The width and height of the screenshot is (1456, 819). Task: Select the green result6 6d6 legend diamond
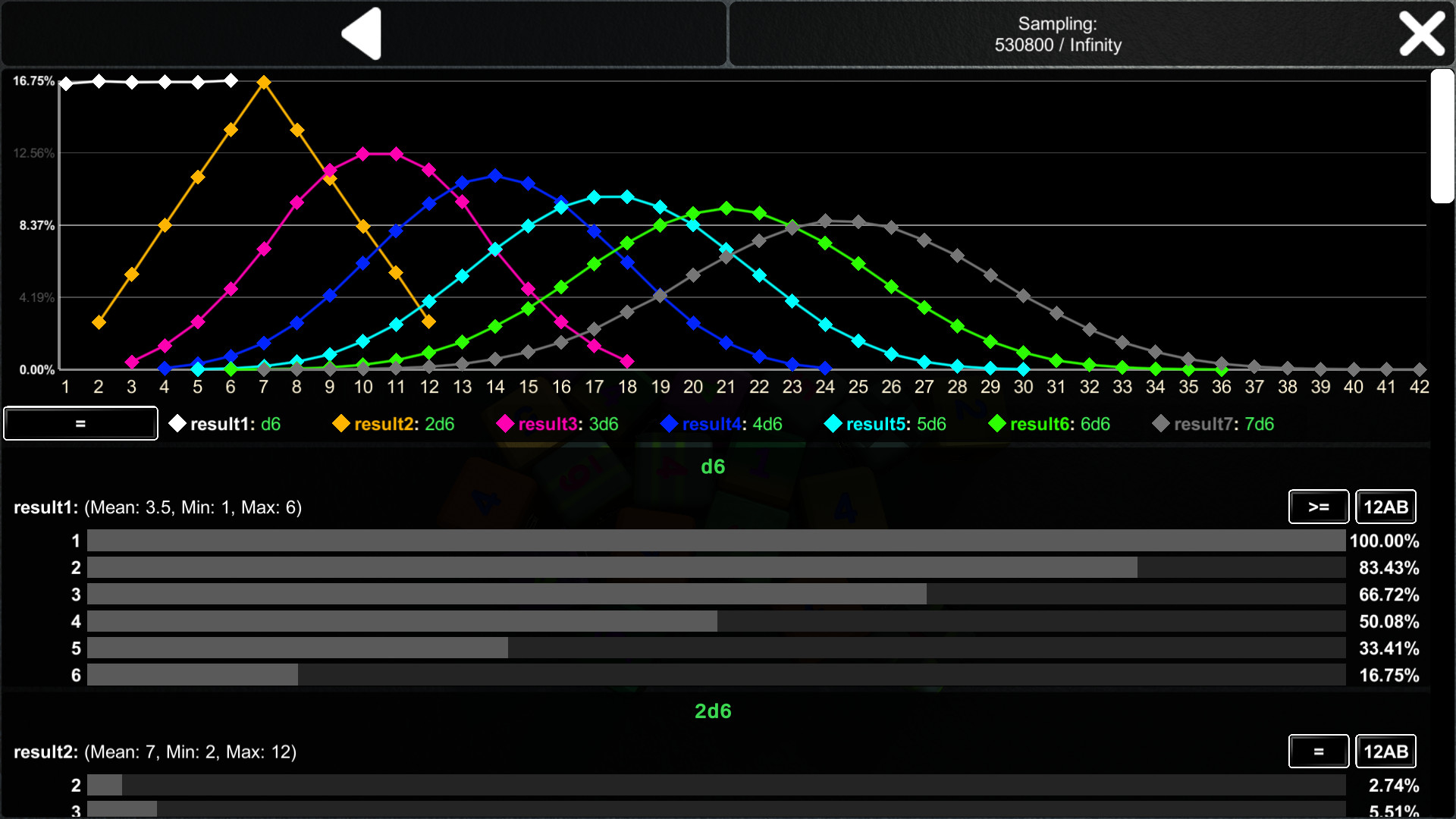tap(996, 424)
